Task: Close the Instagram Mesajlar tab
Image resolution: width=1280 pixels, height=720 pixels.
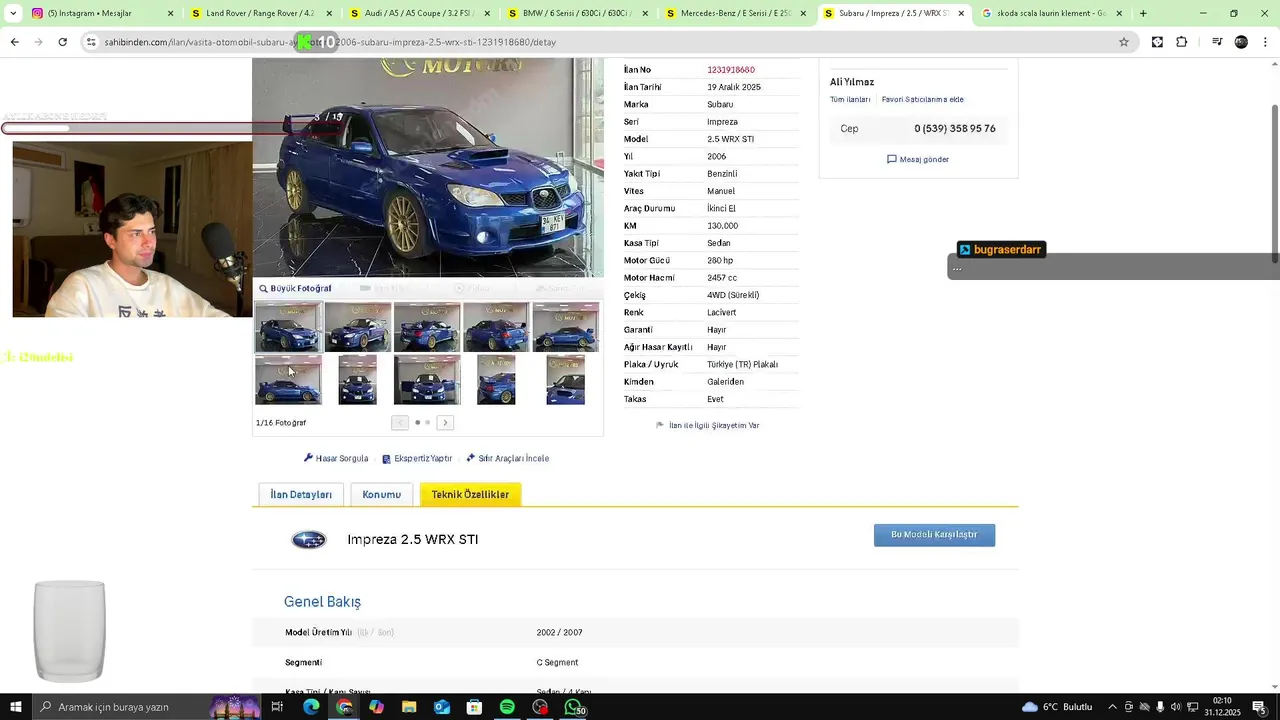Action: coord(170,13)
